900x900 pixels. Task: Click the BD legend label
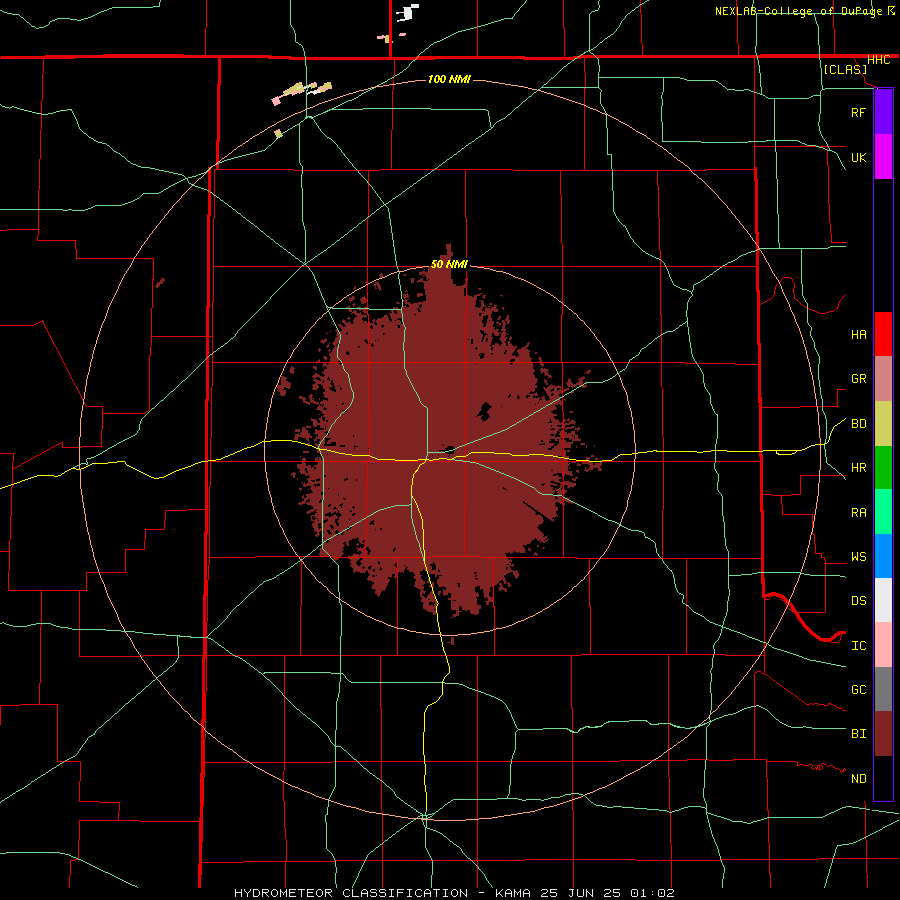pyautogui.click(x=858, y=424)
